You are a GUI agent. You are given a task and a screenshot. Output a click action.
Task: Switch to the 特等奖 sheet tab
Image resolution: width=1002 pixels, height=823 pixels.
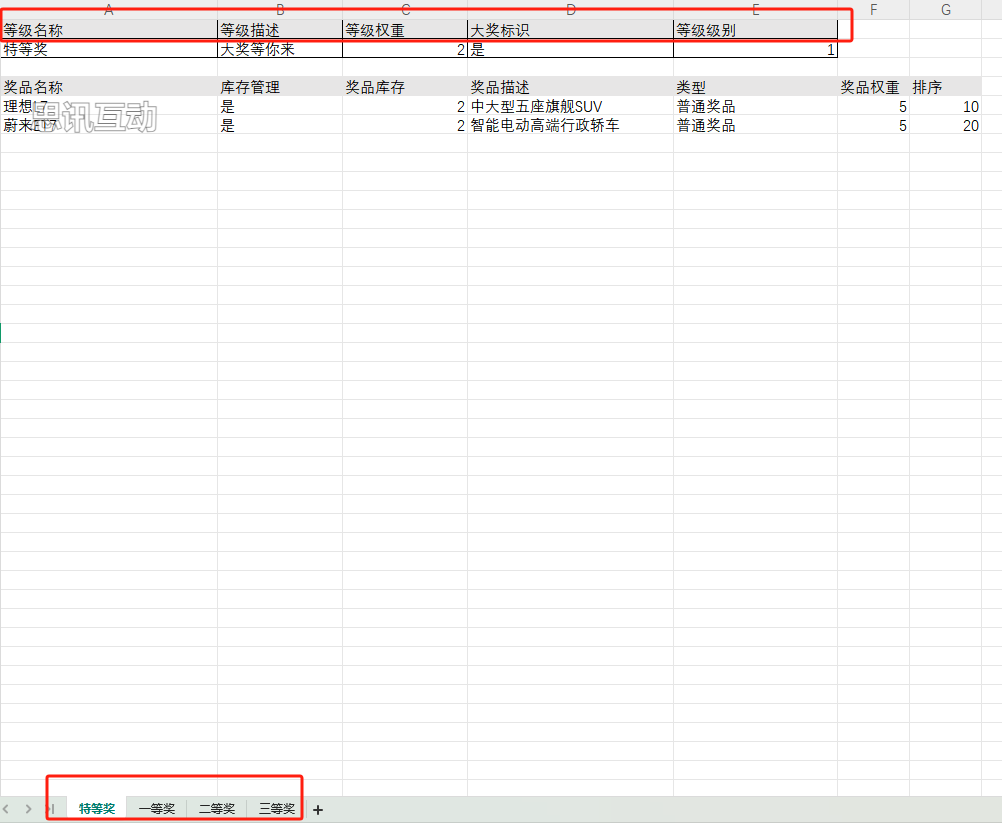tap(97, 809)
